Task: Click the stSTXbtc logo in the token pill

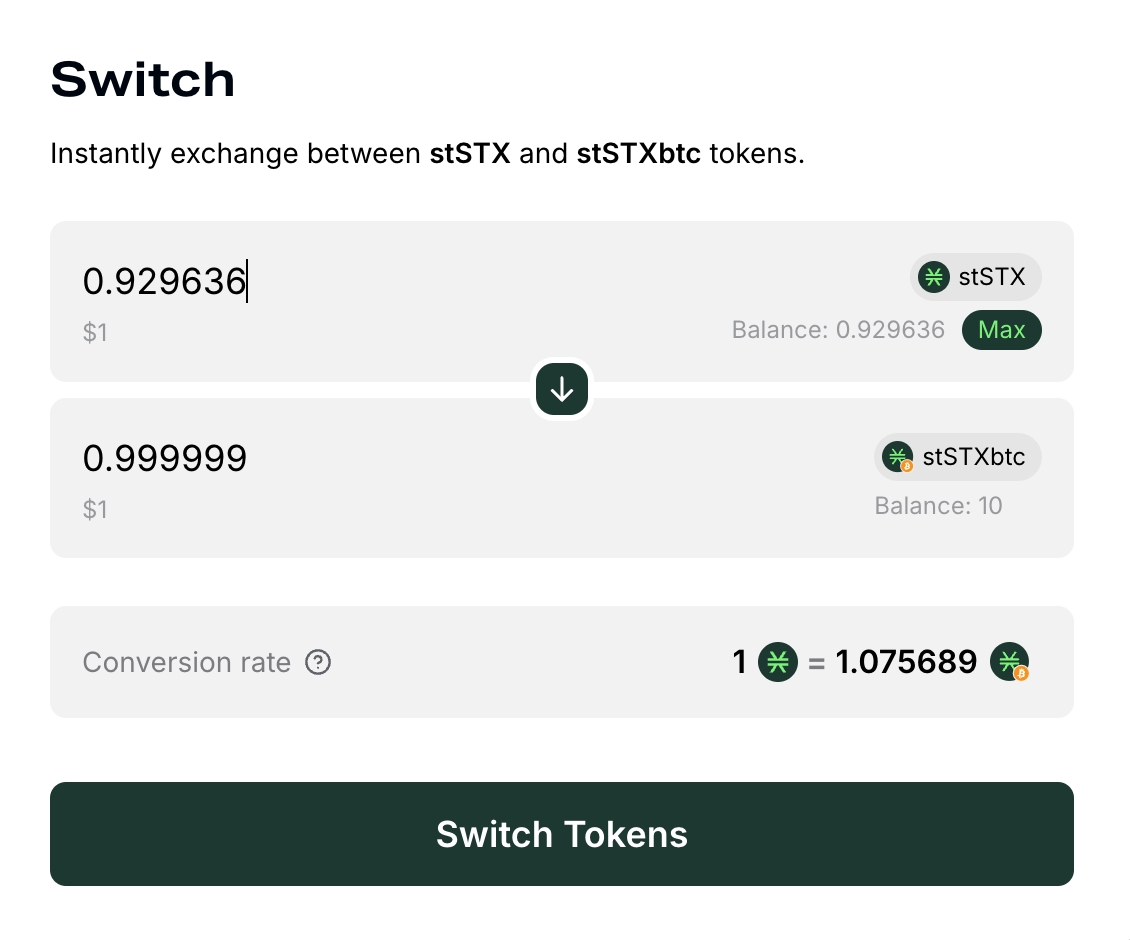Action: coord(899,457)
